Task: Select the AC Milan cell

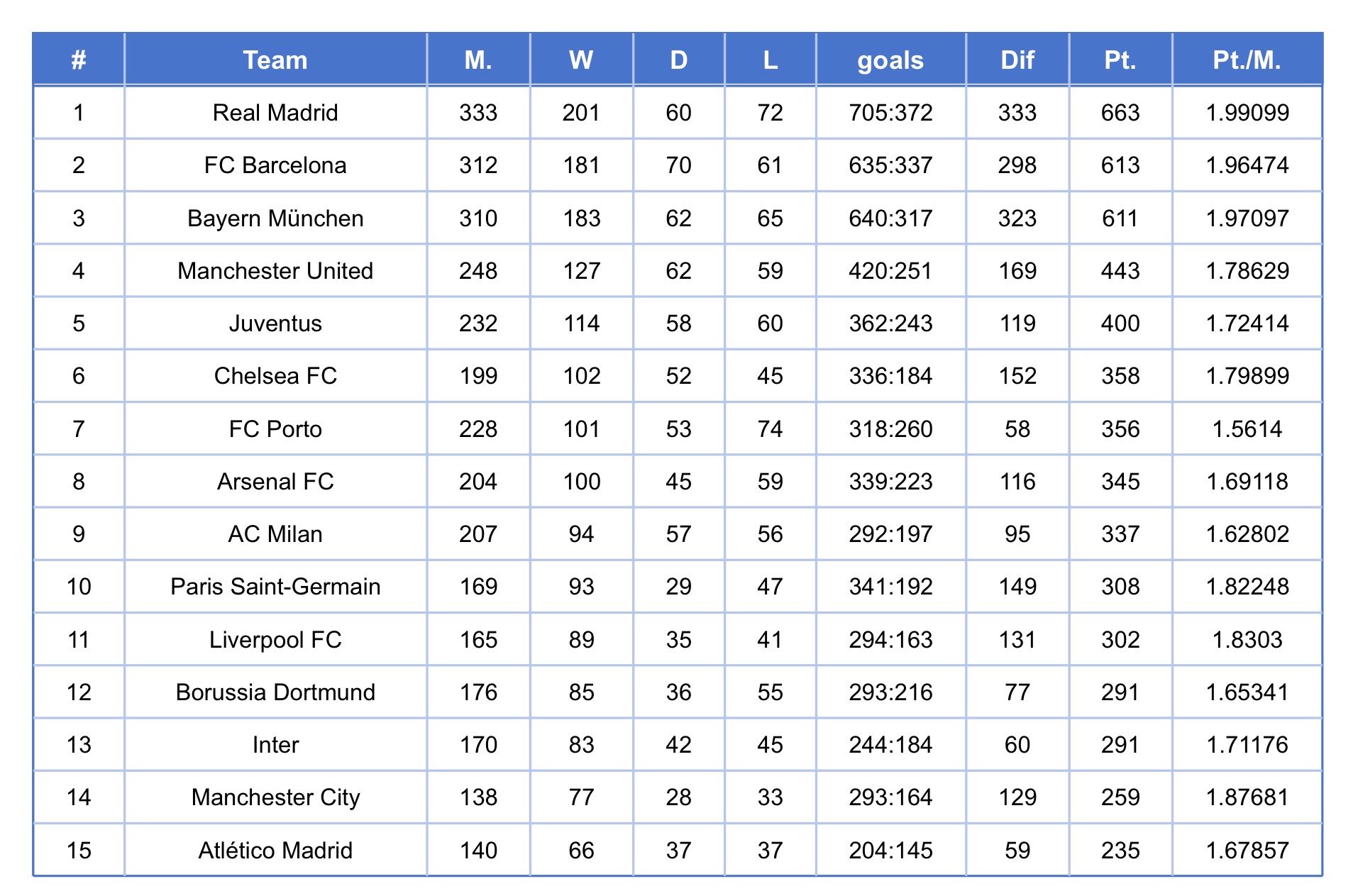Action: [275, 534]
